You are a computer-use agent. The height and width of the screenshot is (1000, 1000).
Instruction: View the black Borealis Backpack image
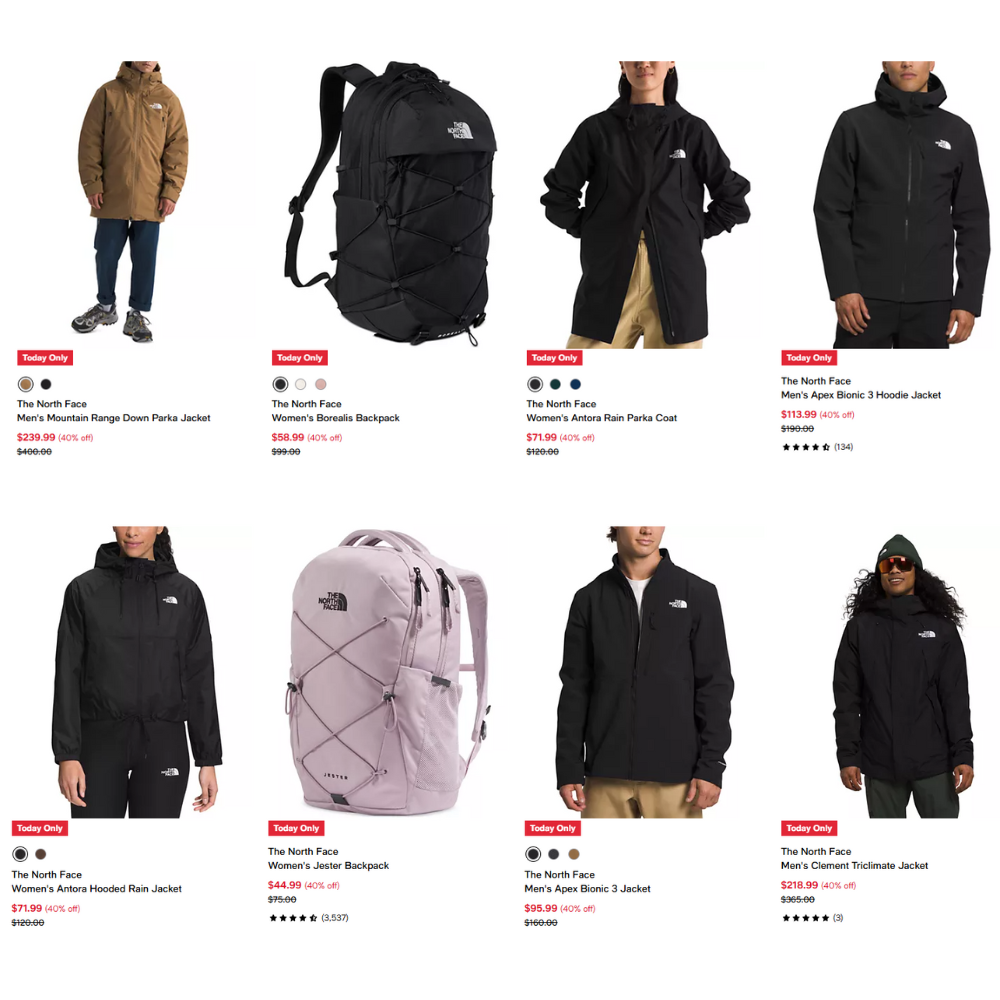[x=390, y=204]
